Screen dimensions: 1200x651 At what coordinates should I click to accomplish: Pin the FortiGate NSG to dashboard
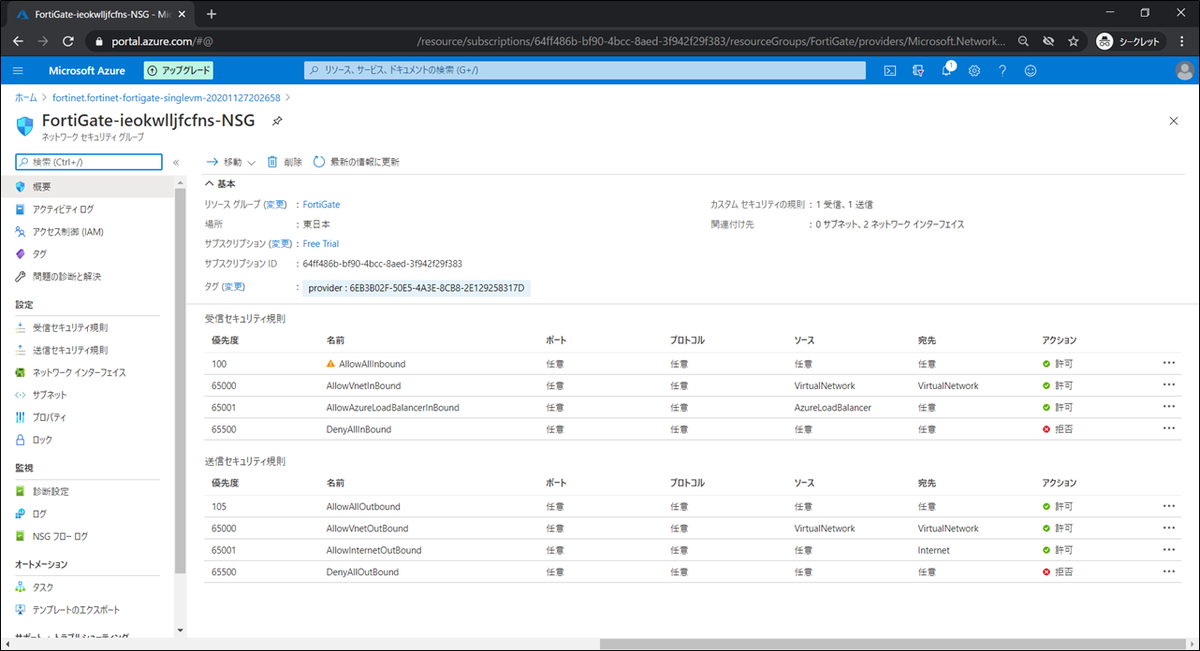click(x=277, y=121)
